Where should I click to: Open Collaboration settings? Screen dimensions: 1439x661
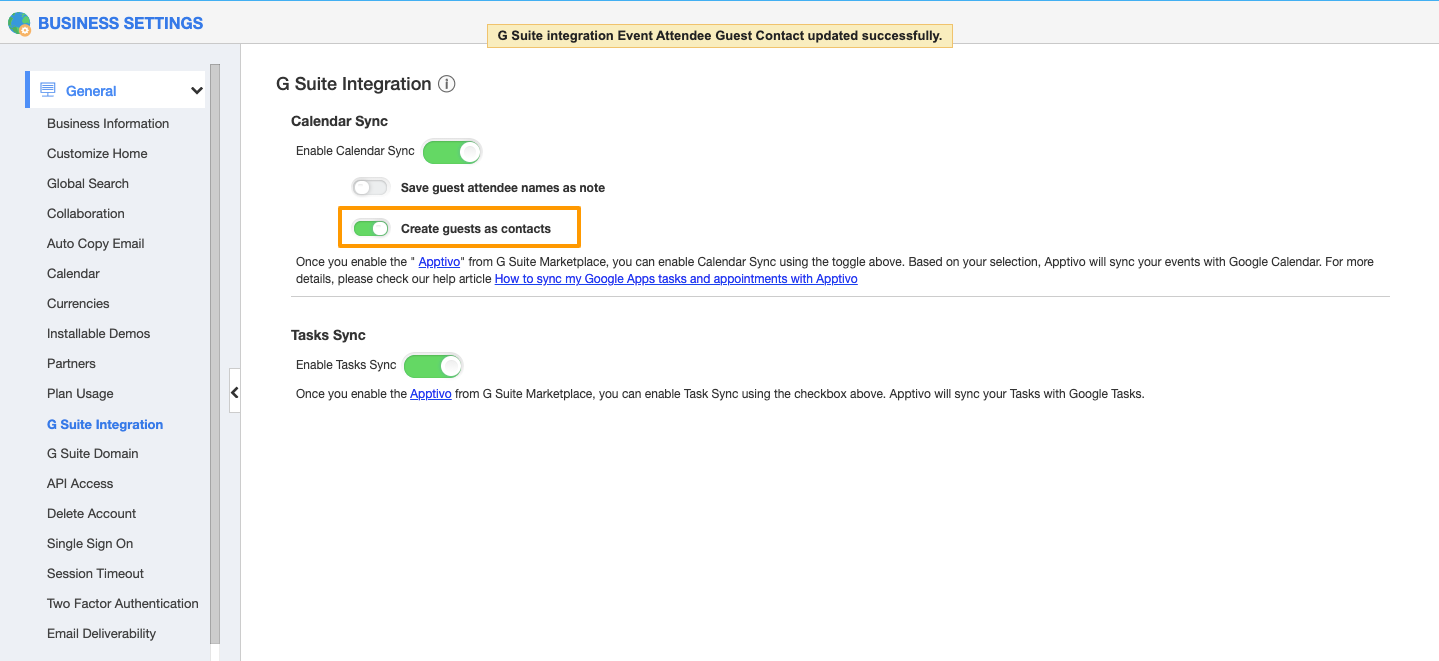pyautogui.click(x=86, y=213)
